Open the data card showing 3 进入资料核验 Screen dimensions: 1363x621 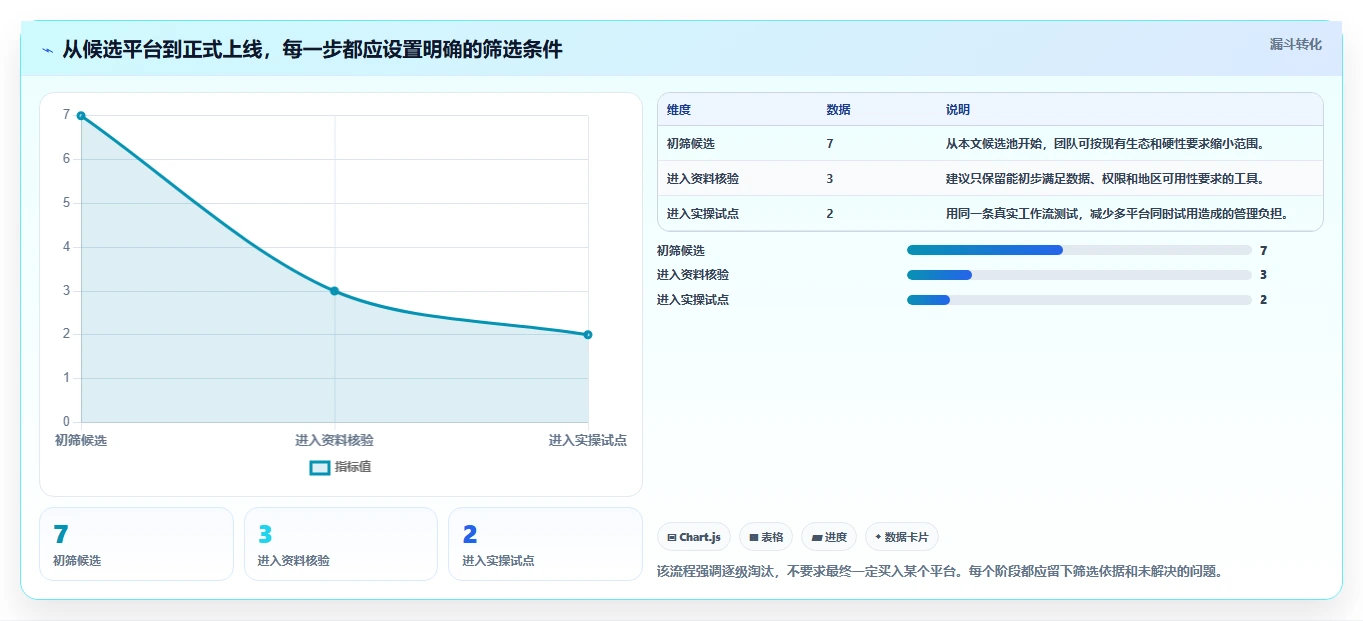pos(341,544)
